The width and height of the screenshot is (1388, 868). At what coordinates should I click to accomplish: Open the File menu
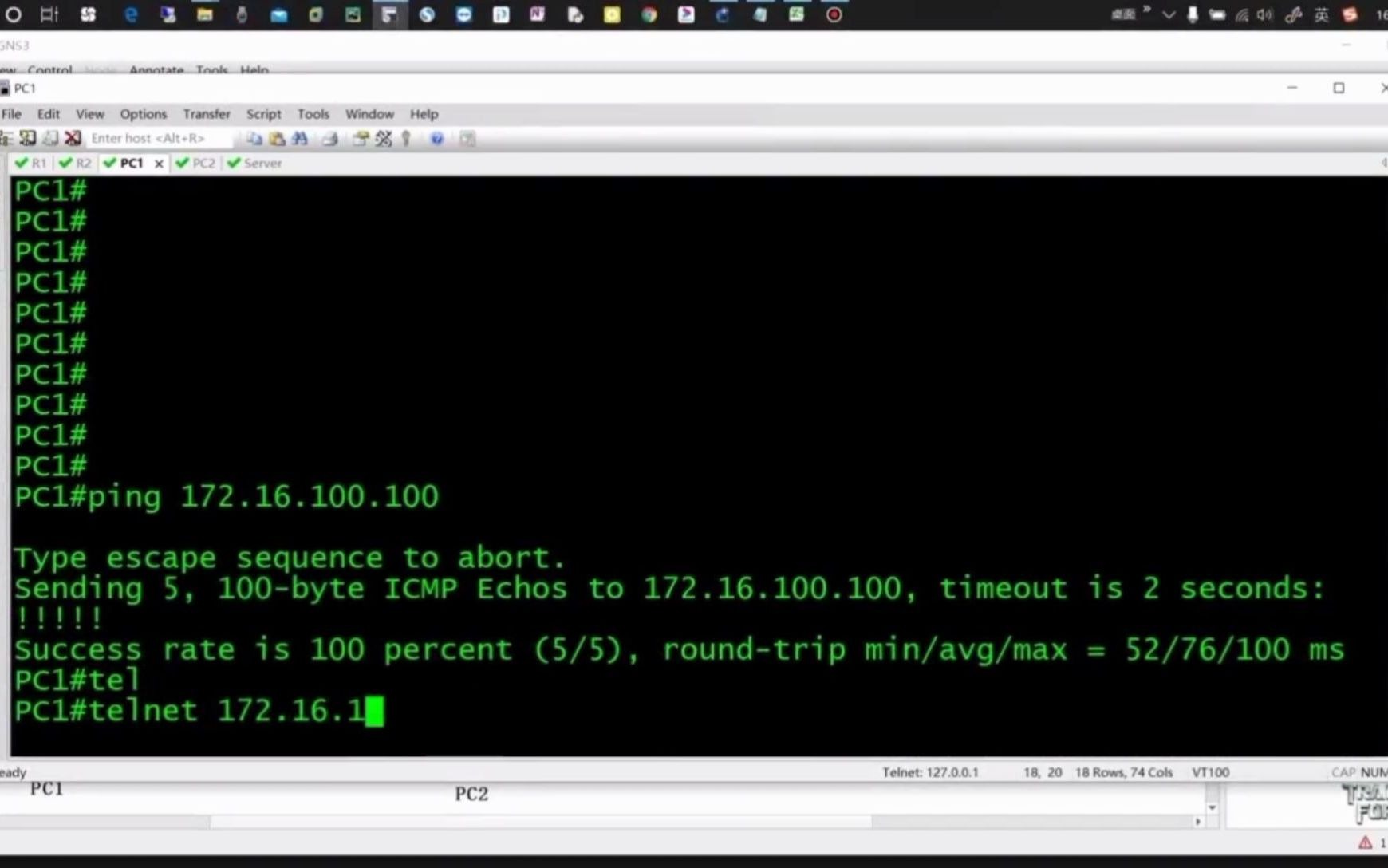click(11, 114)
